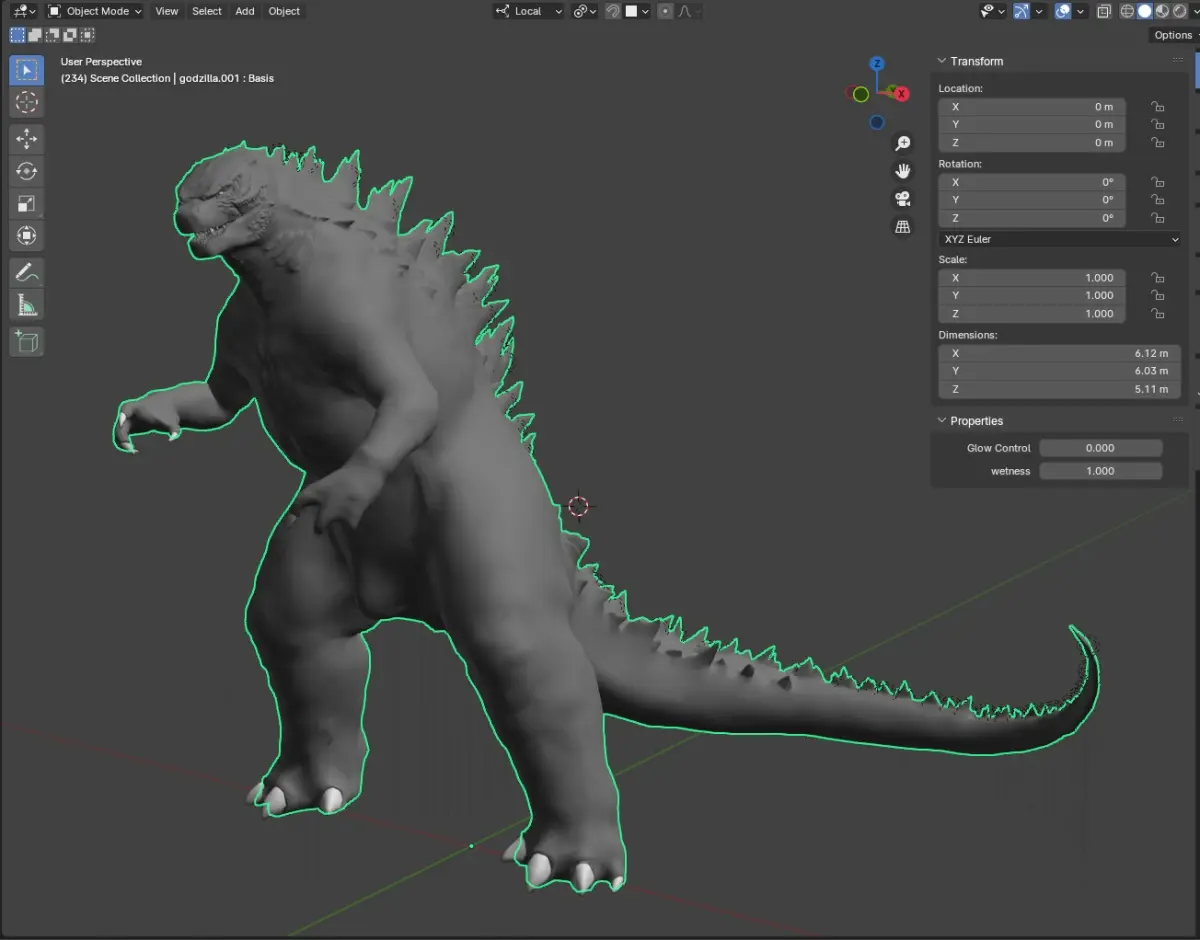Click the Rotation Z field
The height and width of the screenshot is (940, 1200).
point(1032,218)
